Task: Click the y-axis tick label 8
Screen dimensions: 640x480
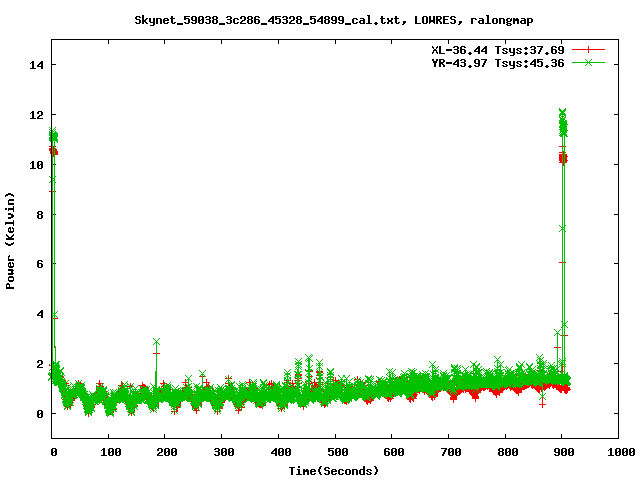Action: pyautogui.click(x=40, y=214)
